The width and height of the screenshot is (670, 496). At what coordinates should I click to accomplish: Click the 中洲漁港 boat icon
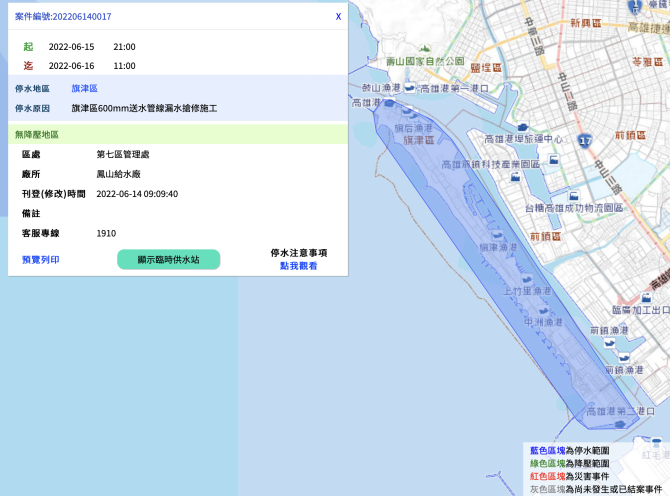pos(544,311)
